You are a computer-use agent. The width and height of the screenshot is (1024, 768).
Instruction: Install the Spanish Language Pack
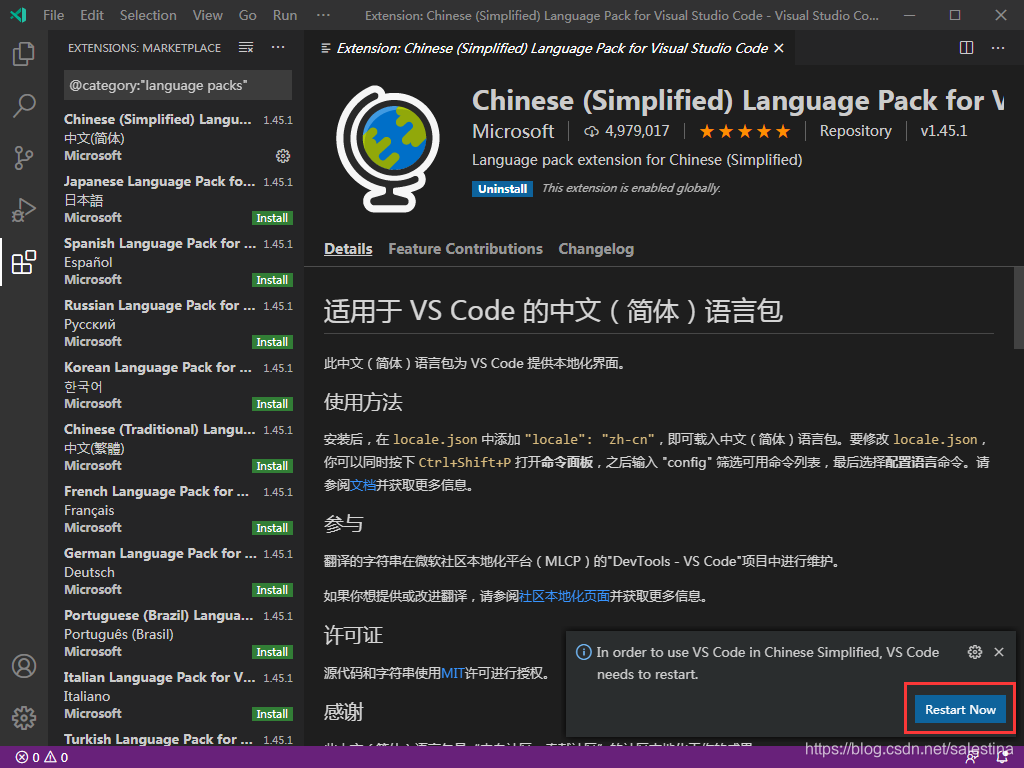click(272, 280)
